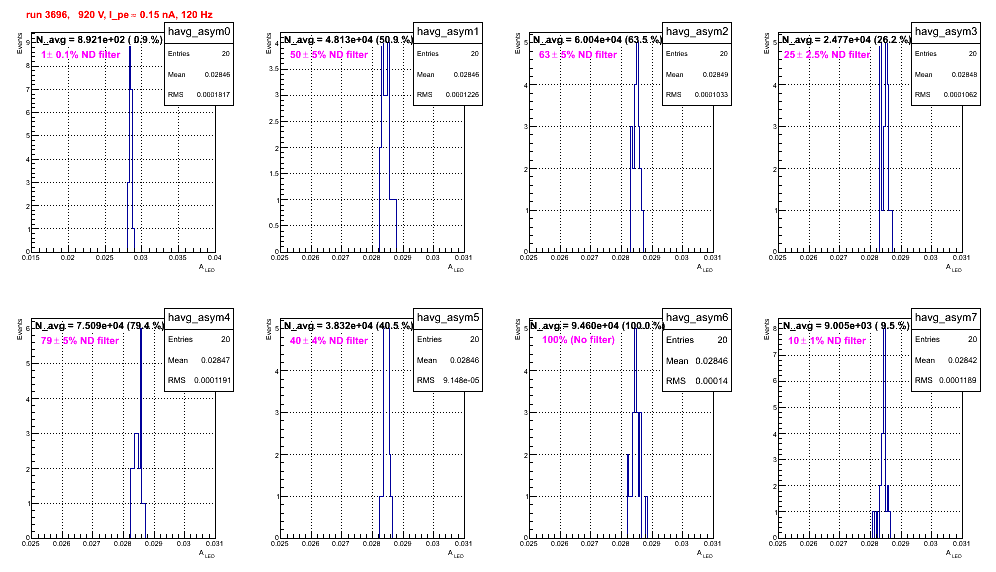The height and width of the screenshot is (572, 996).
Task: Click the '1± 0.1% ND filter' label
Action: [81, 55]
